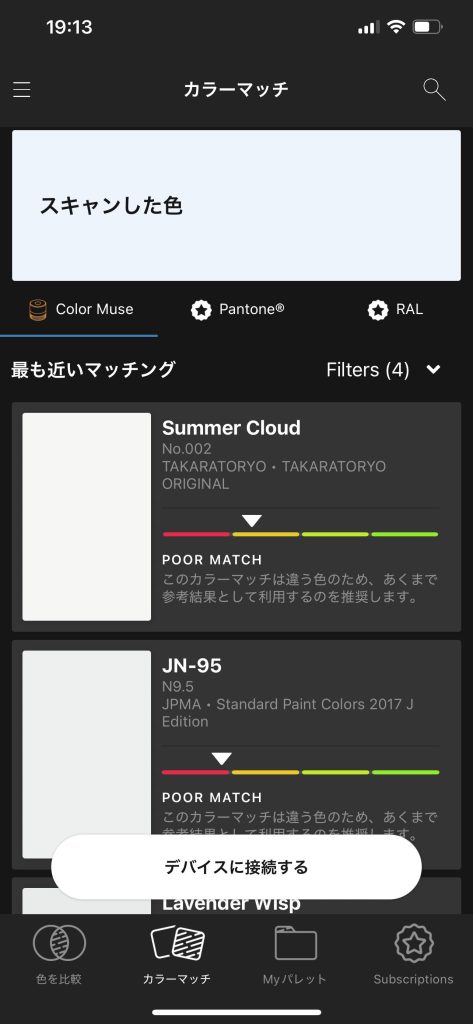The height and width of the screenshot is (1024, 473).
Task: Switch to the RAL tab
Action: point(395,310)
